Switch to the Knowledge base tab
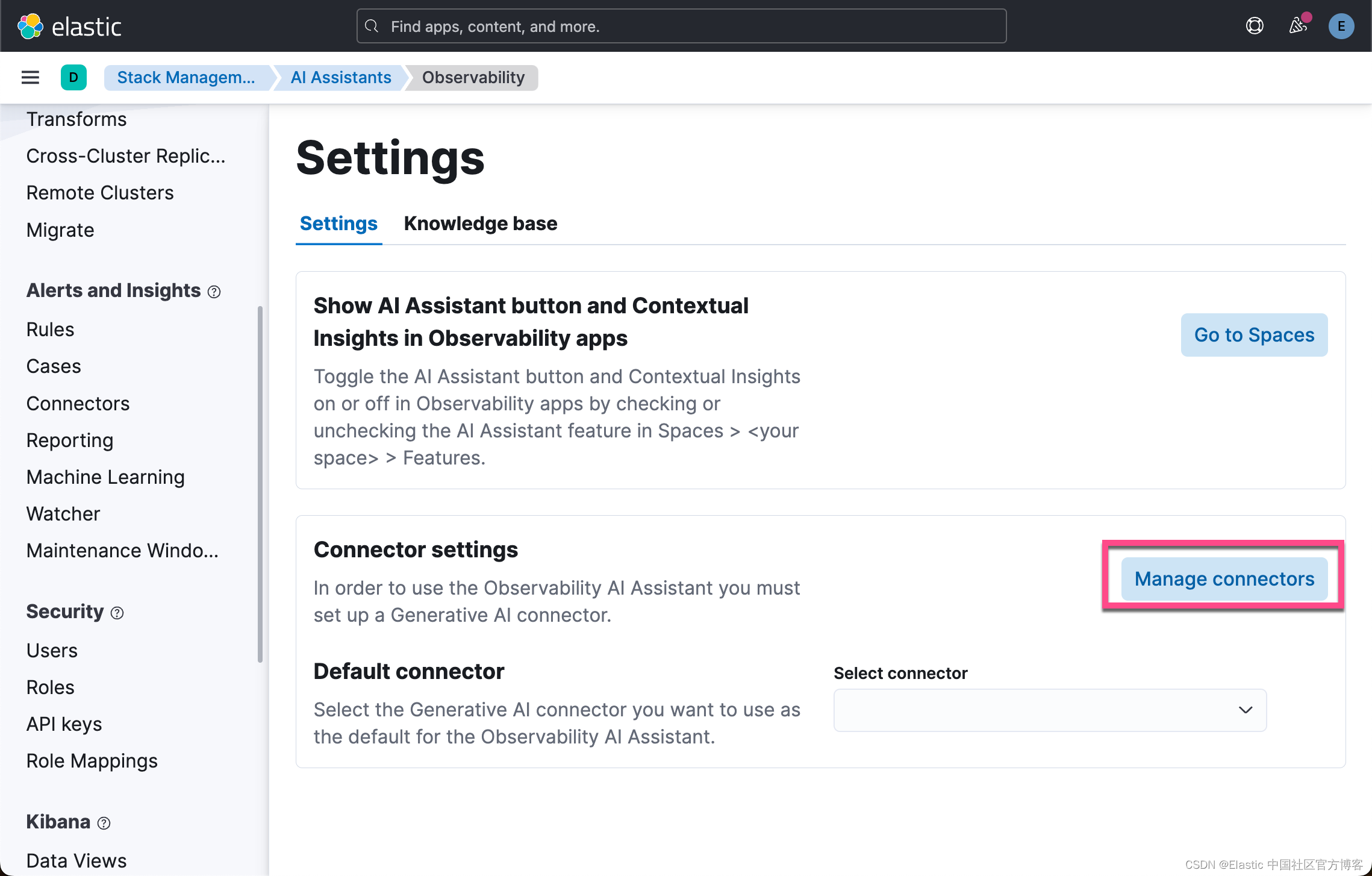Screen dimensions: 1372x876 480,224
